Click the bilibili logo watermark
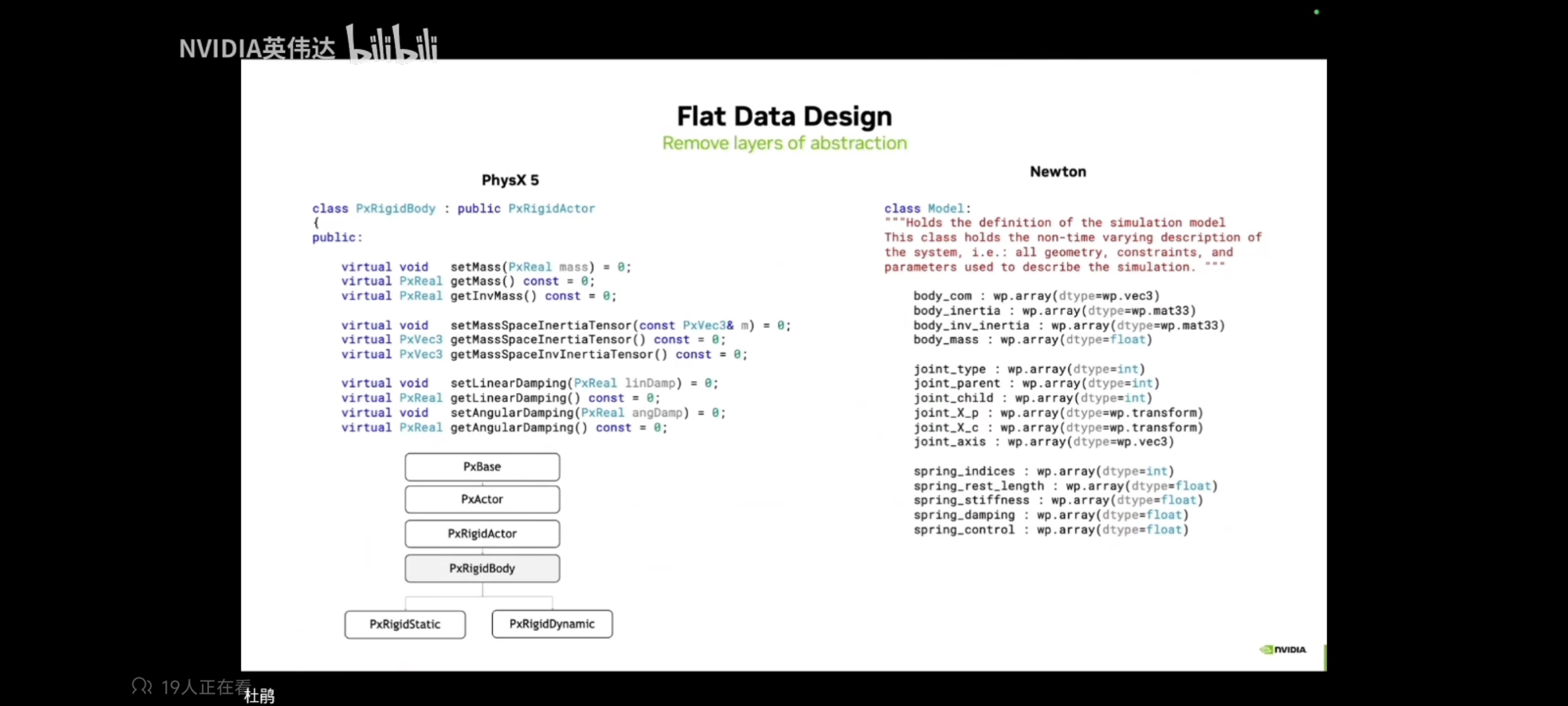The height and width of the screenshot is (706, 1568). point(393,44)
